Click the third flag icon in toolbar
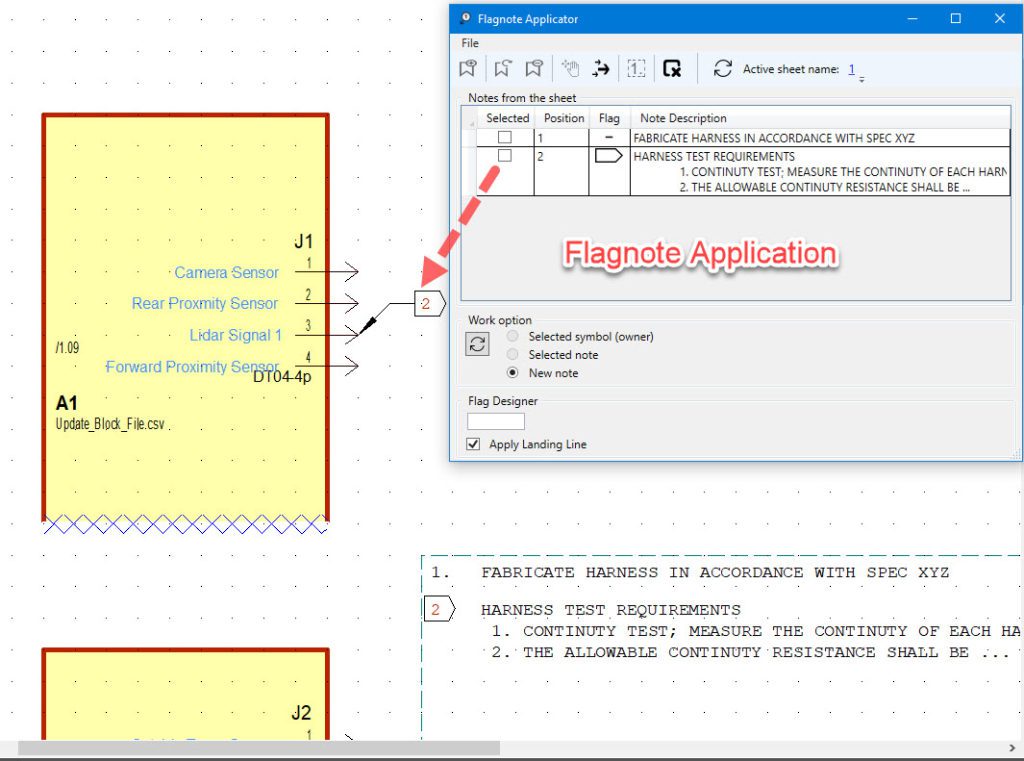The height and width of the screenshot is (761, 1024). tap(535, 69)
